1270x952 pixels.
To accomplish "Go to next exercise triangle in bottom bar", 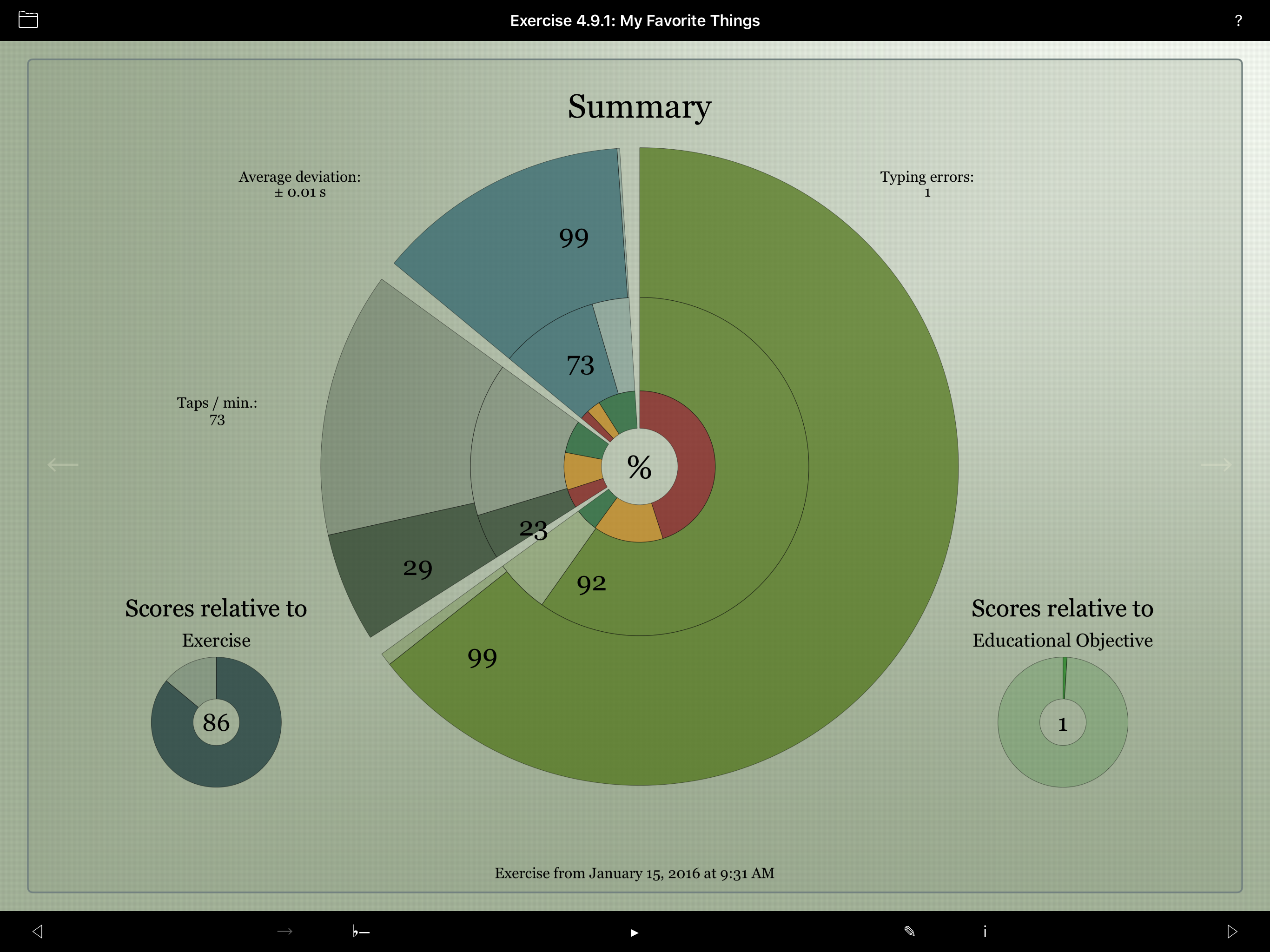I will tap(1232, 932).
